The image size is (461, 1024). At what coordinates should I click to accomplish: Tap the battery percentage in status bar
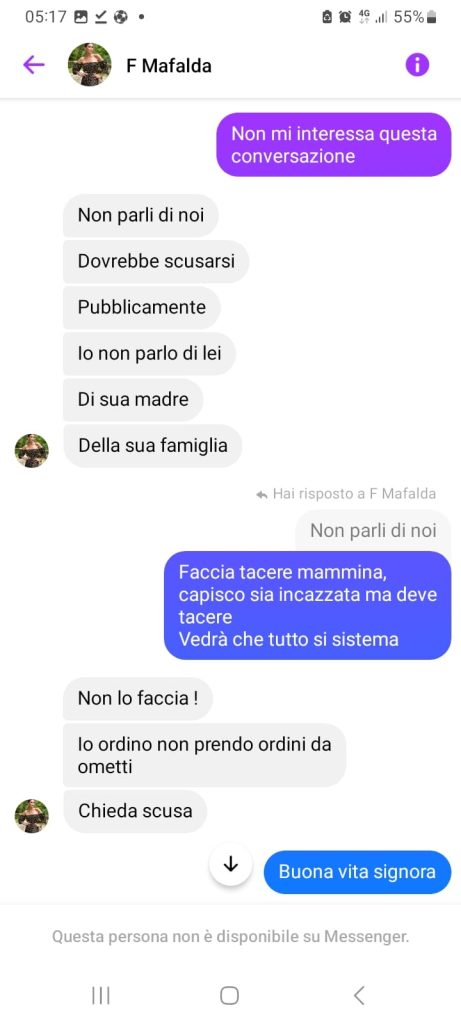(x=409, y=17)
